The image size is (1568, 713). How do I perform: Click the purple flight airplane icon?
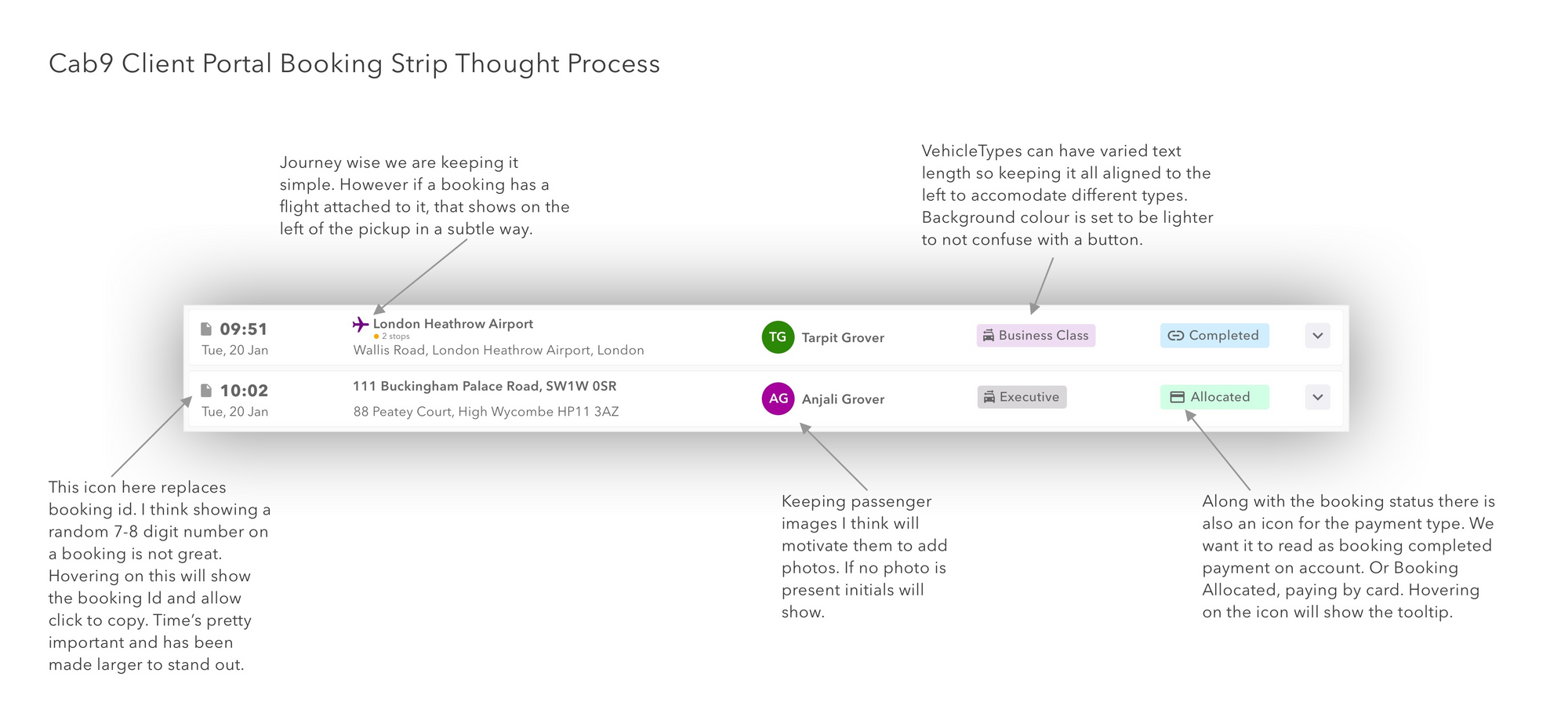click(x=361, y=324)
